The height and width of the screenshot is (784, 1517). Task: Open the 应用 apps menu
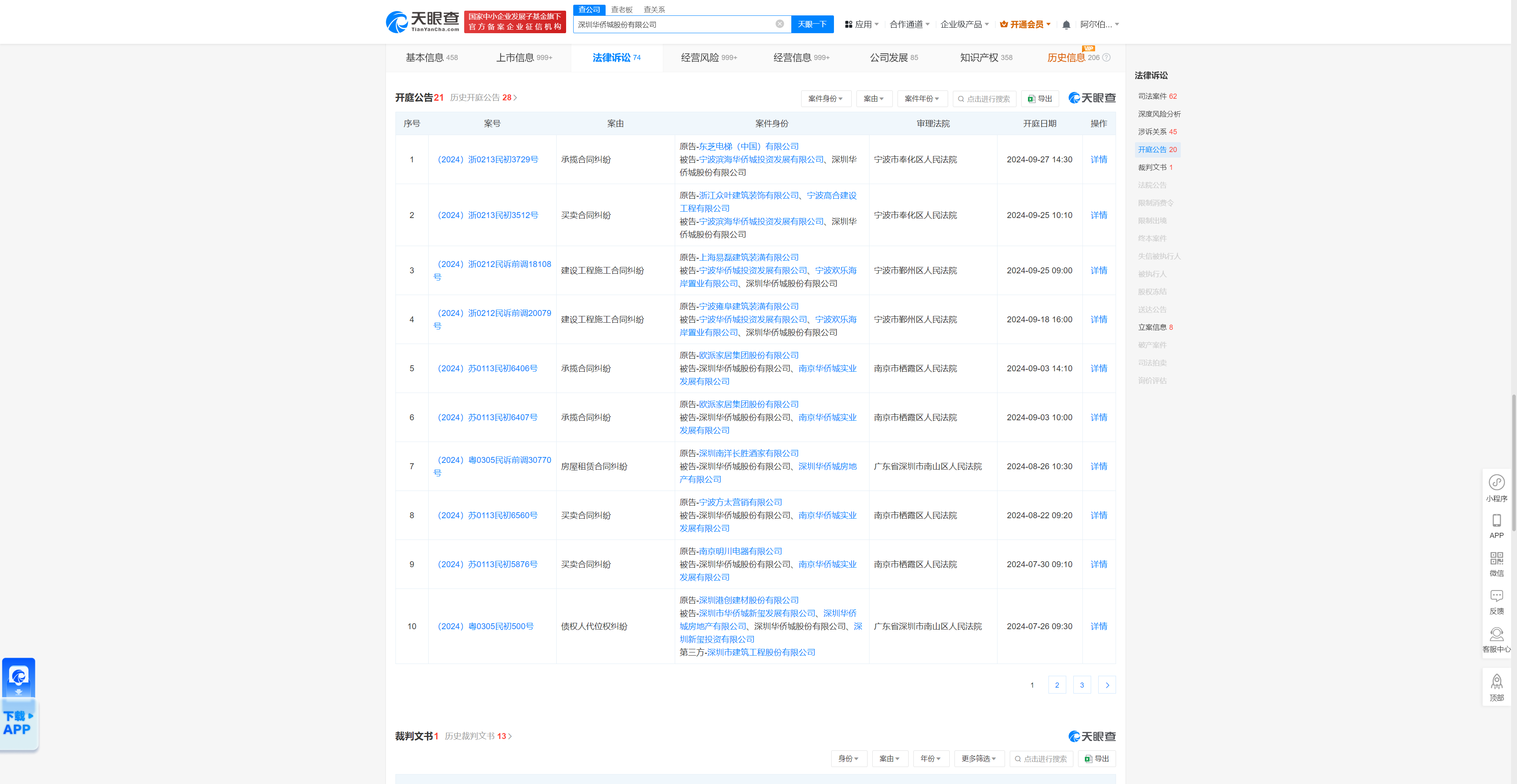coord(862,24)
